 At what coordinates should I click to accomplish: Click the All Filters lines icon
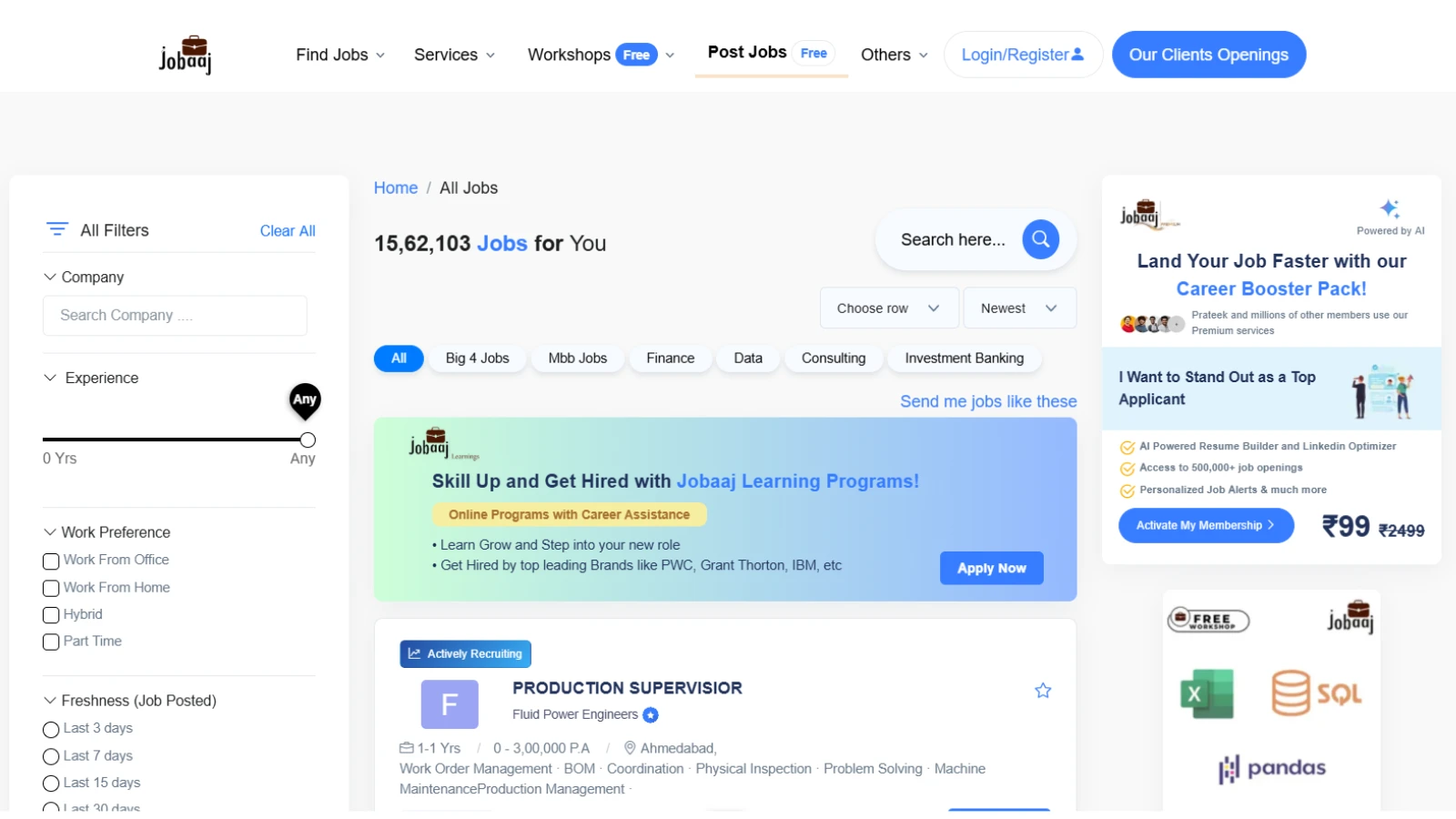57,229
